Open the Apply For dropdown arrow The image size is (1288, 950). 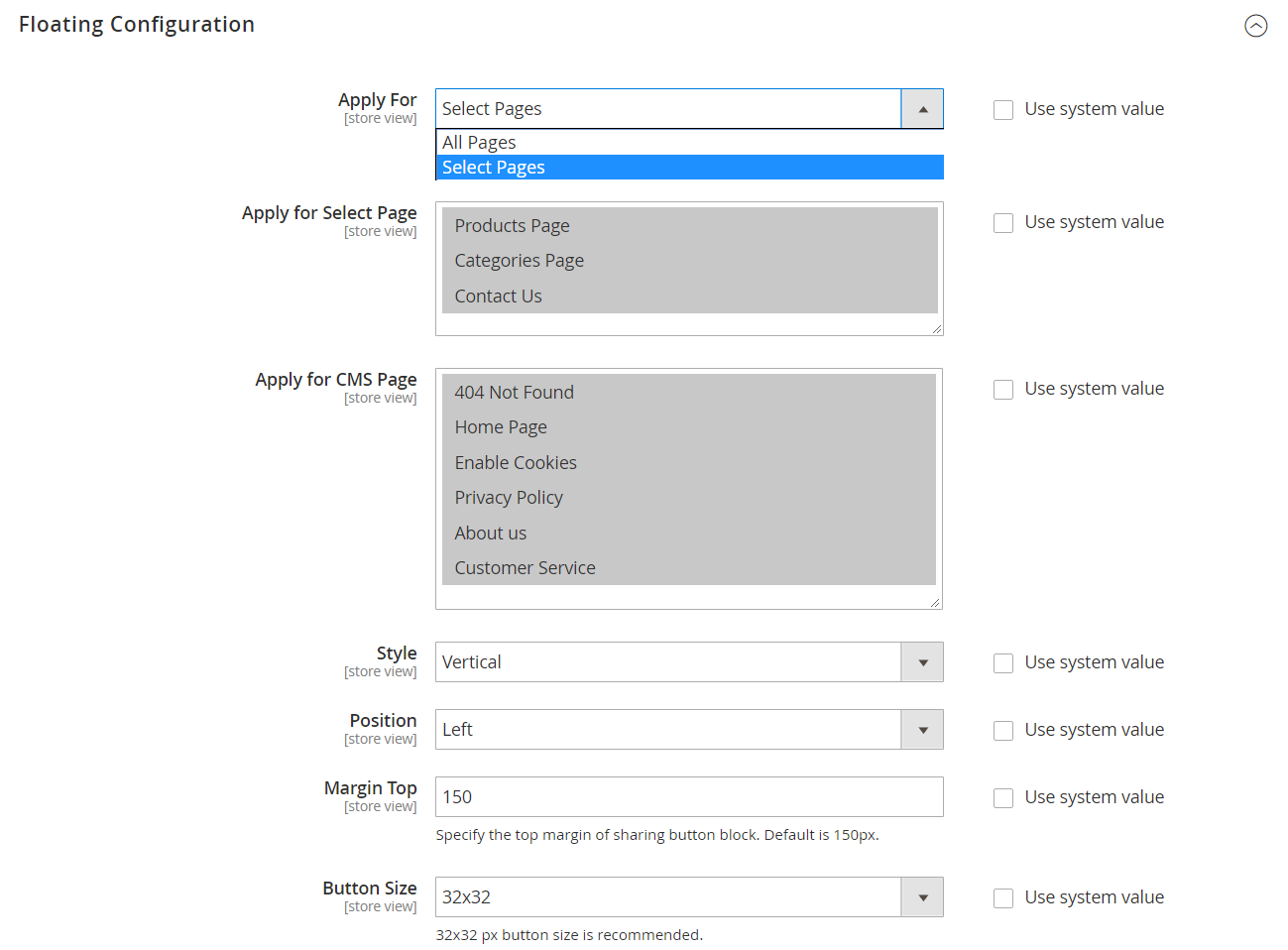(x=922, y=109)
